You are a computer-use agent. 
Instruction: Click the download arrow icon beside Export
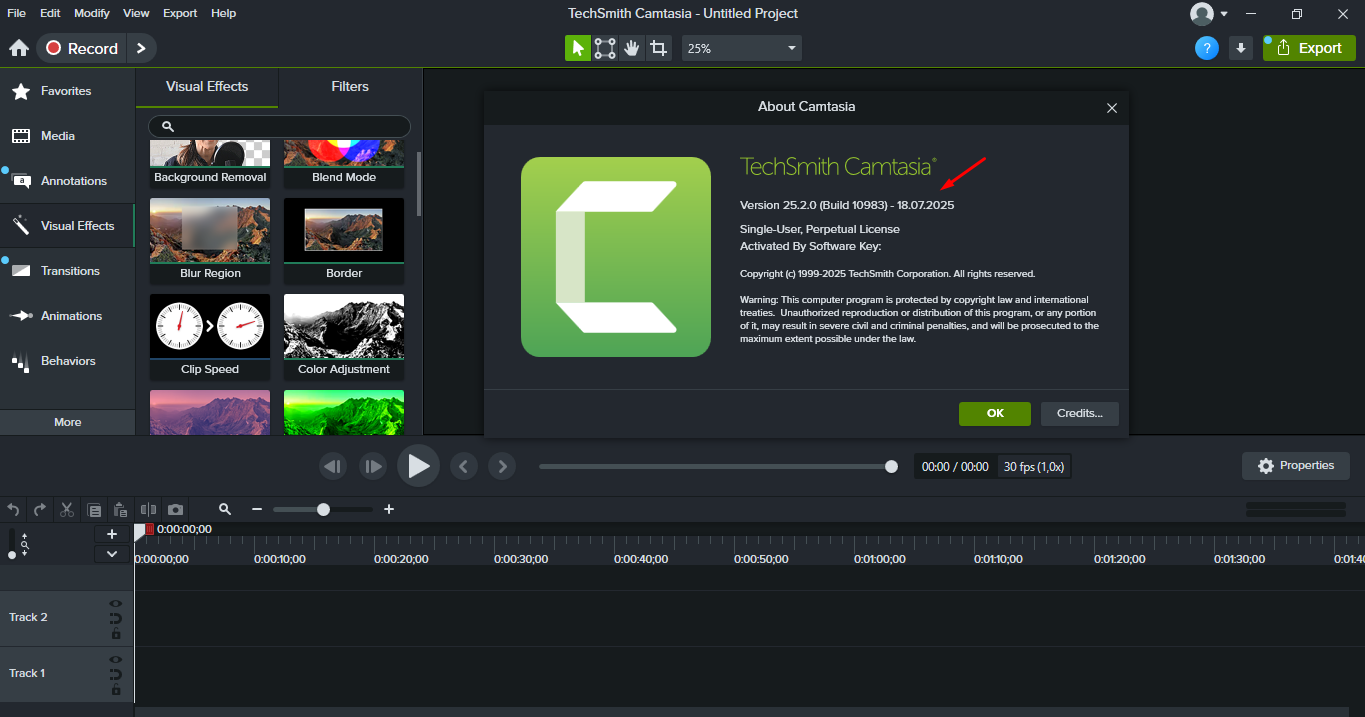[1241, 48]
